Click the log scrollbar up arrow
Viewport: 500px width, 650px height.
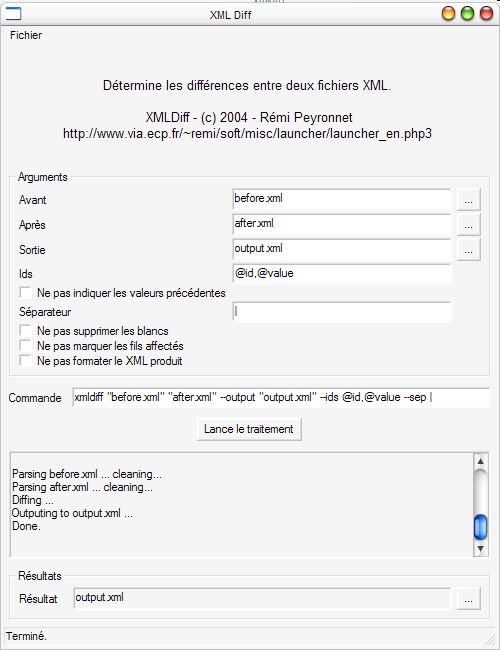point(480,461)
